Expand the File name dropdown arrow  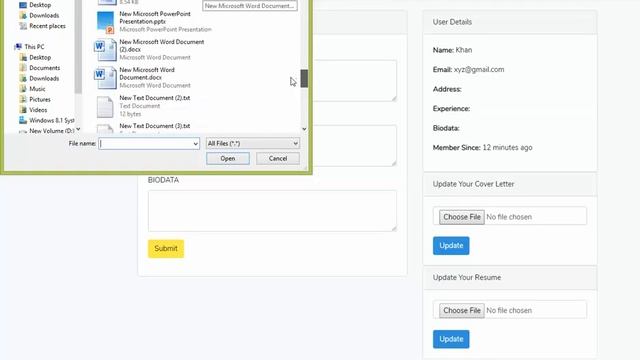(x=196, y=144)
